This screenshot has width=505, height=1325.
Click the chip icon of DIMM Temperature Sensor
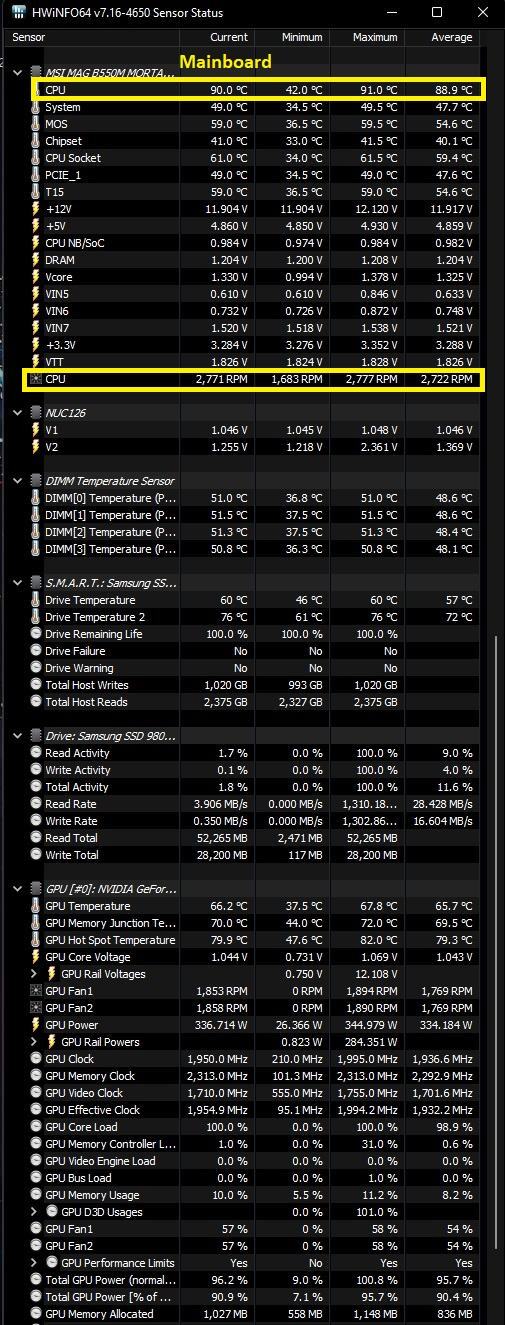[x=37, y=481]
